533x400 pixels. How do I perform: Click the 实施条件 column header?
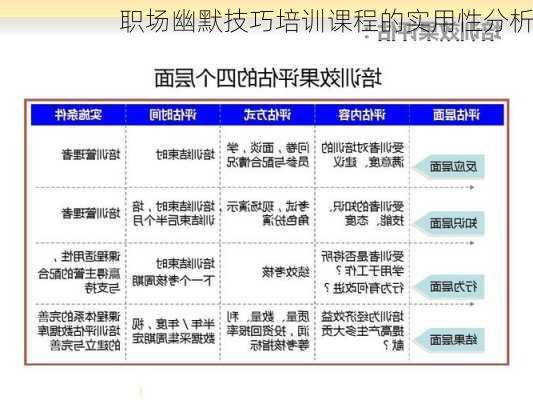tap(78, 115)
